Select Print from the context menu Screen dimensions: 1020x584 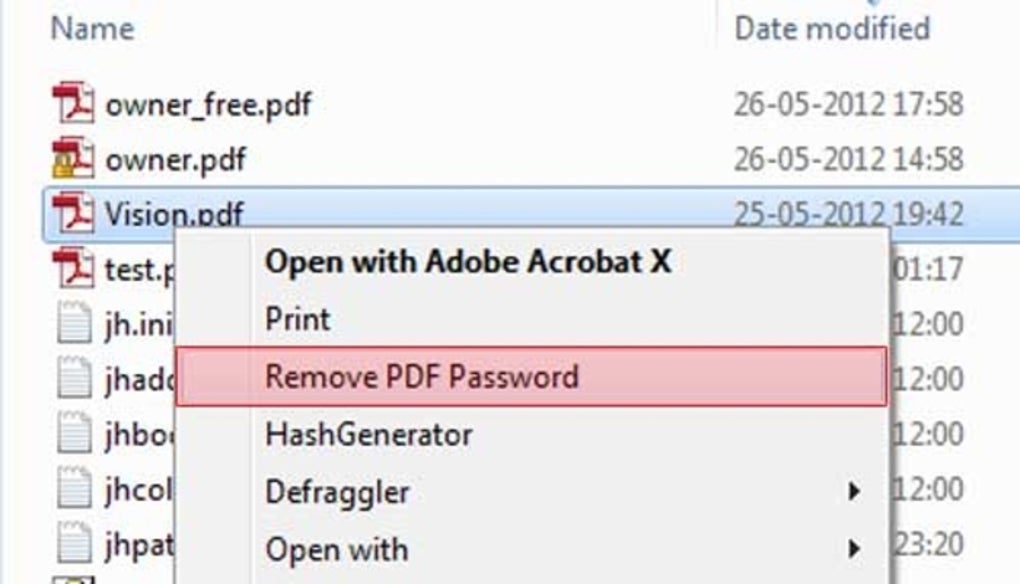tap(297, 320)
